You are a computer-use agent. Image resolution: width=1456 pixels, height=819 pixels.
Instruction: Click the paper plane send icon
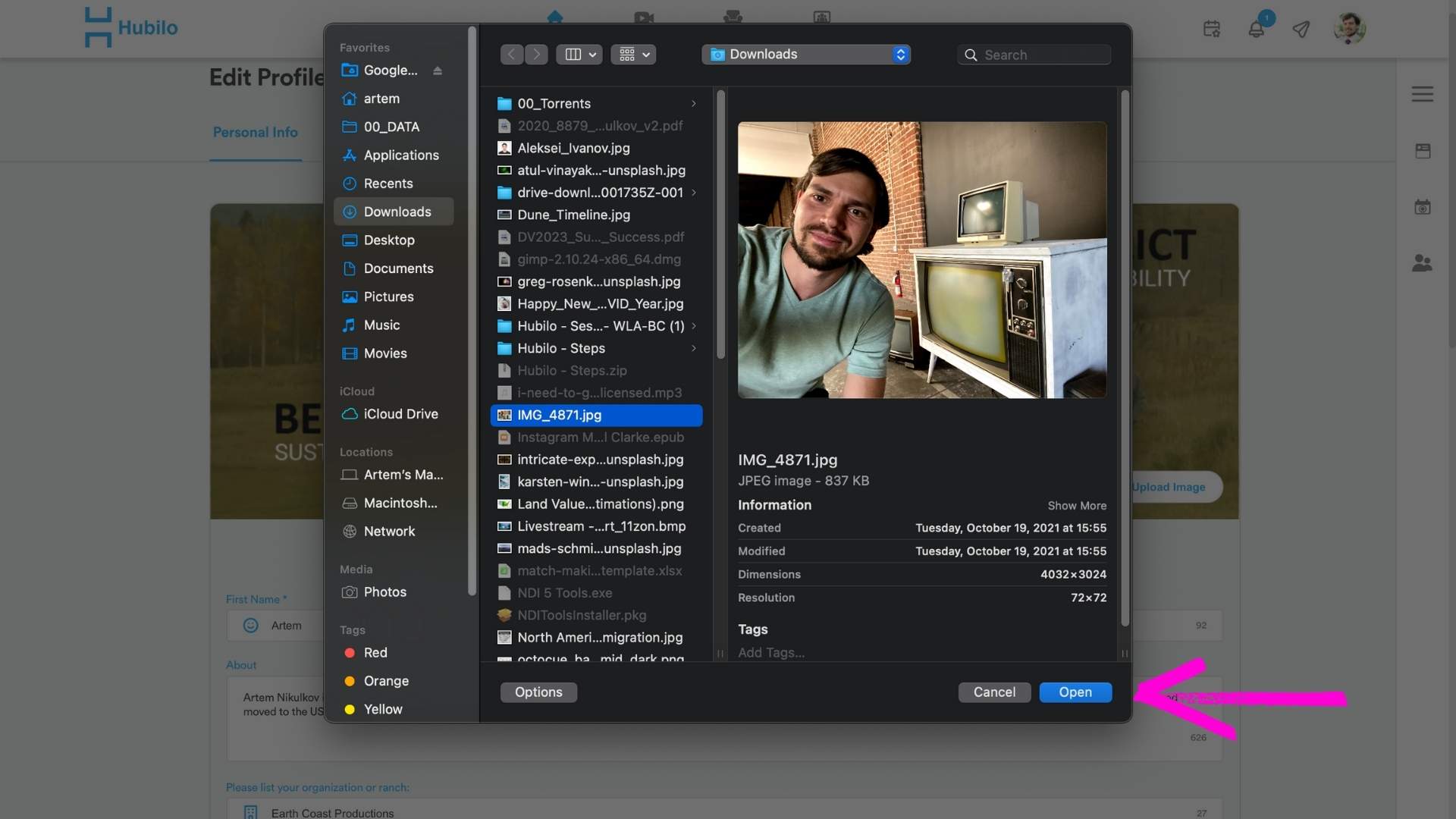click(1301, 30)
